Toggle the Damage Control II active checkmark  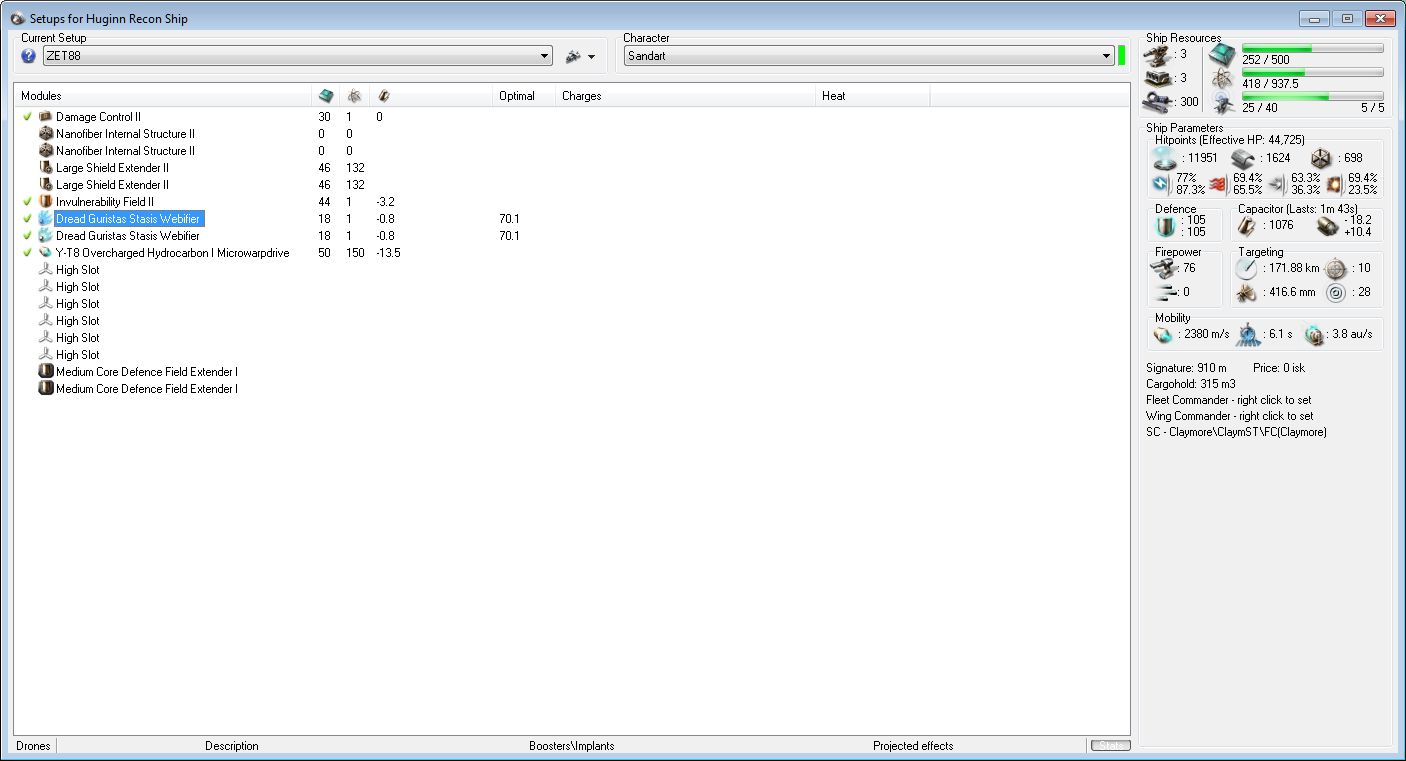tap(27, 117)
